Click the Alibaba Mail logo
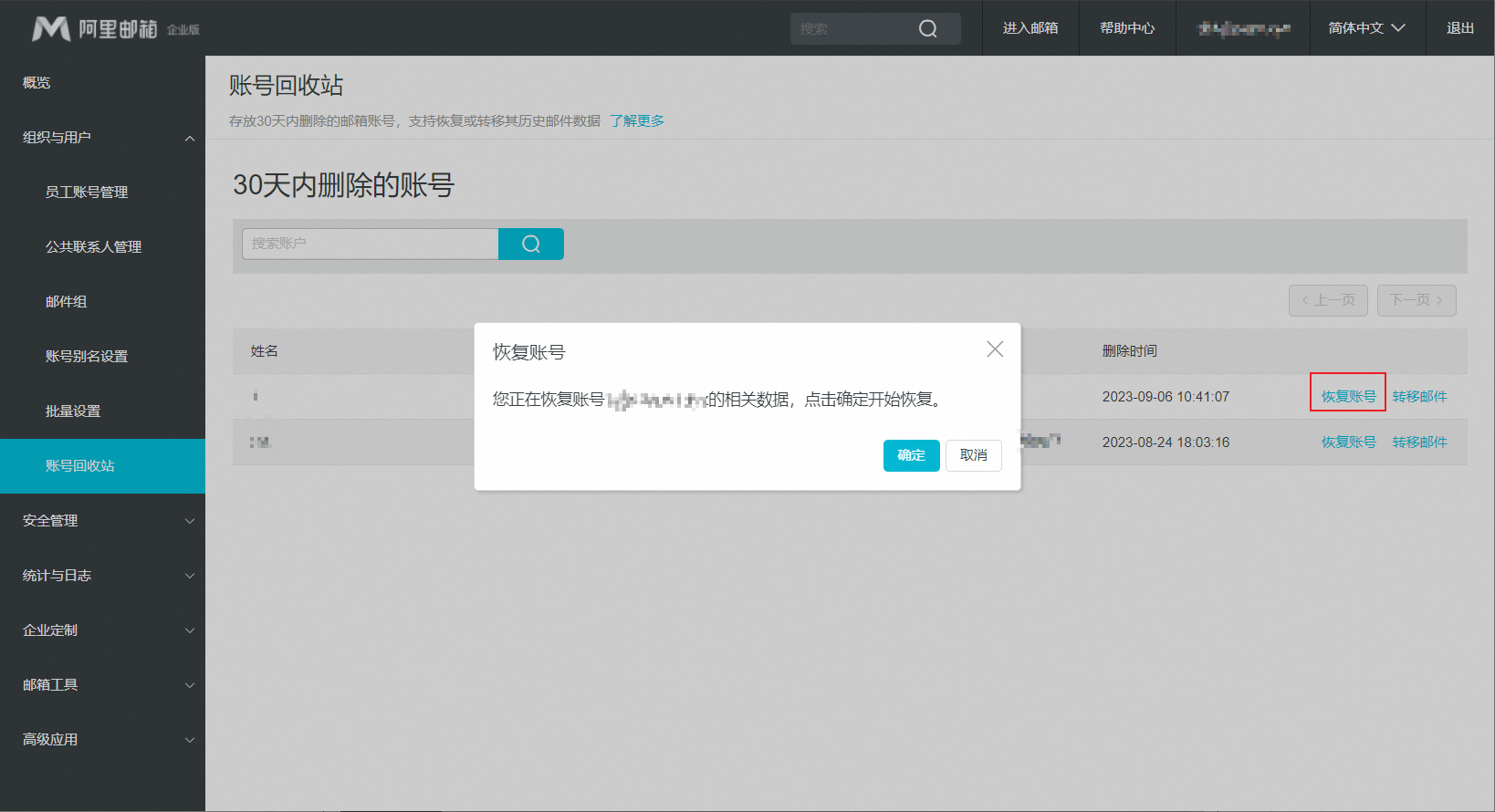 tap(114, 28)
